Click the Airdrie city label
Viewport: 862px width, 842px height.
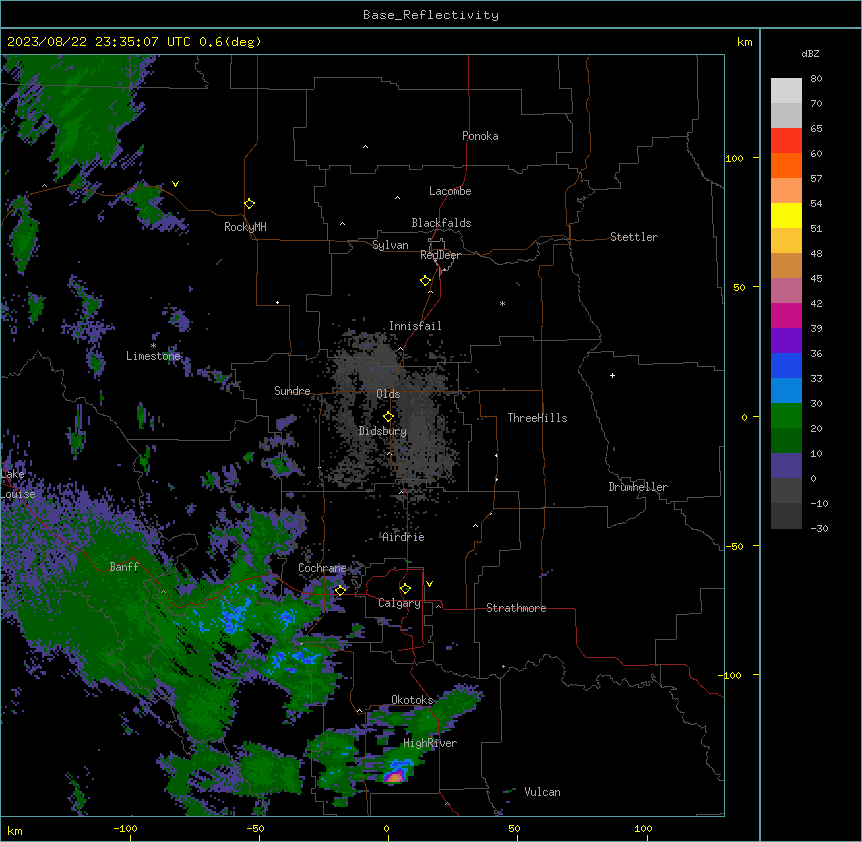pos(403,537)
